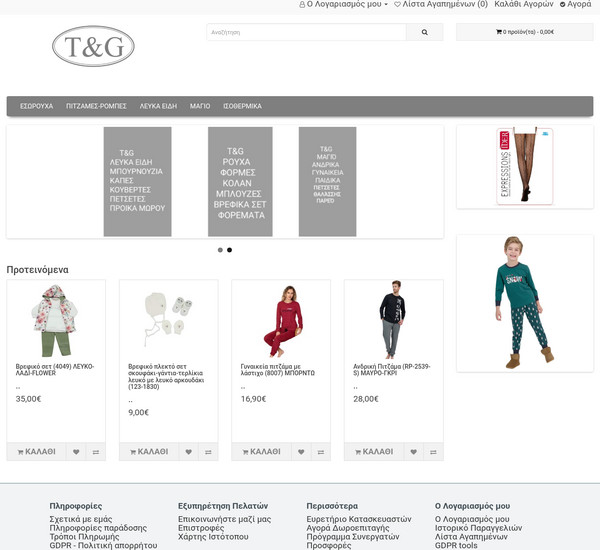Image resolution: width=600 pixels, height=550 pixels.
Task: Add Βρεφικό σετ (4049) to ΚΑΛΑΘΙ
Action: (36, 452)
